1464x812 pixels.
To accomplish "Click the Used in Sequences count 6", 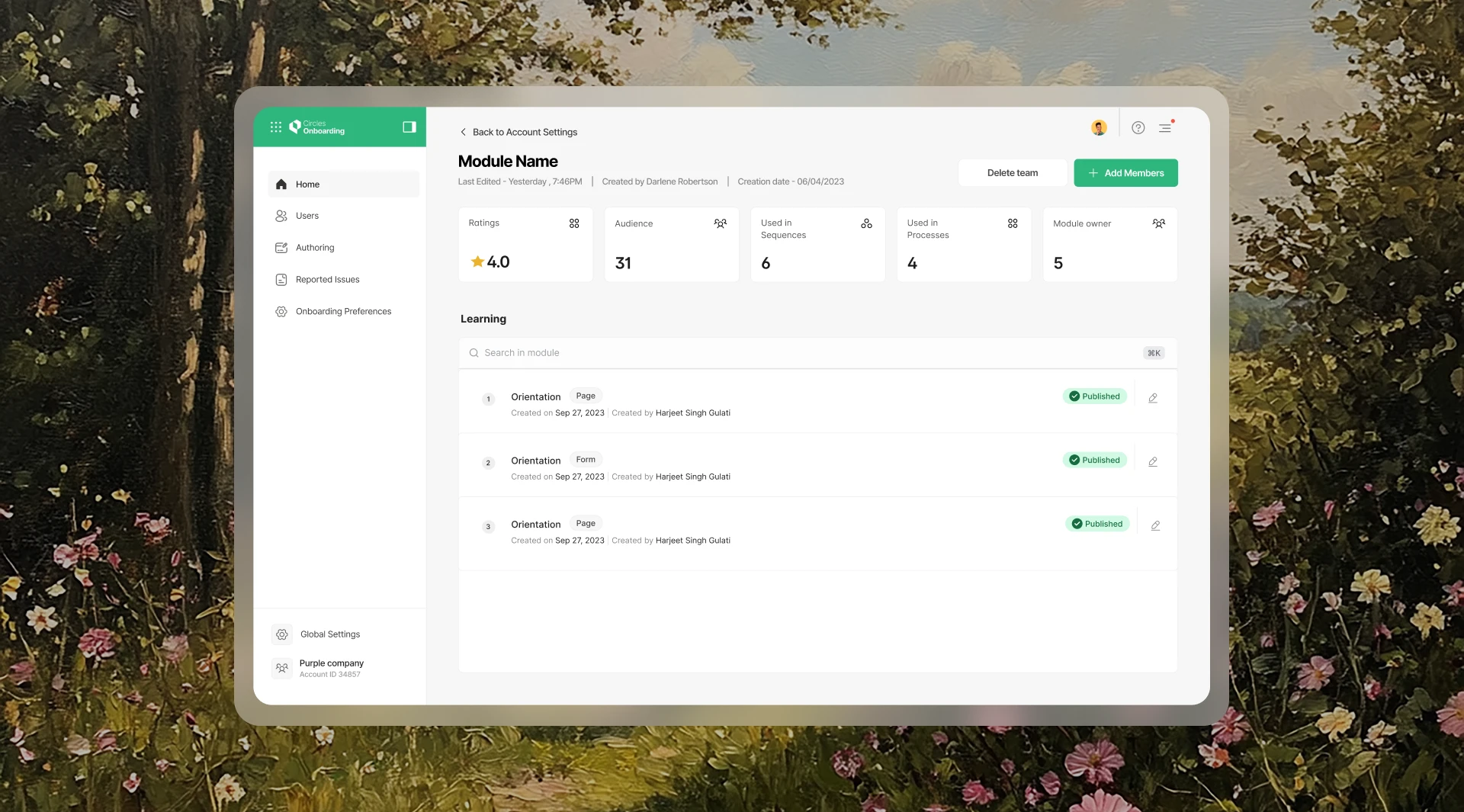I will pos(766,263).
